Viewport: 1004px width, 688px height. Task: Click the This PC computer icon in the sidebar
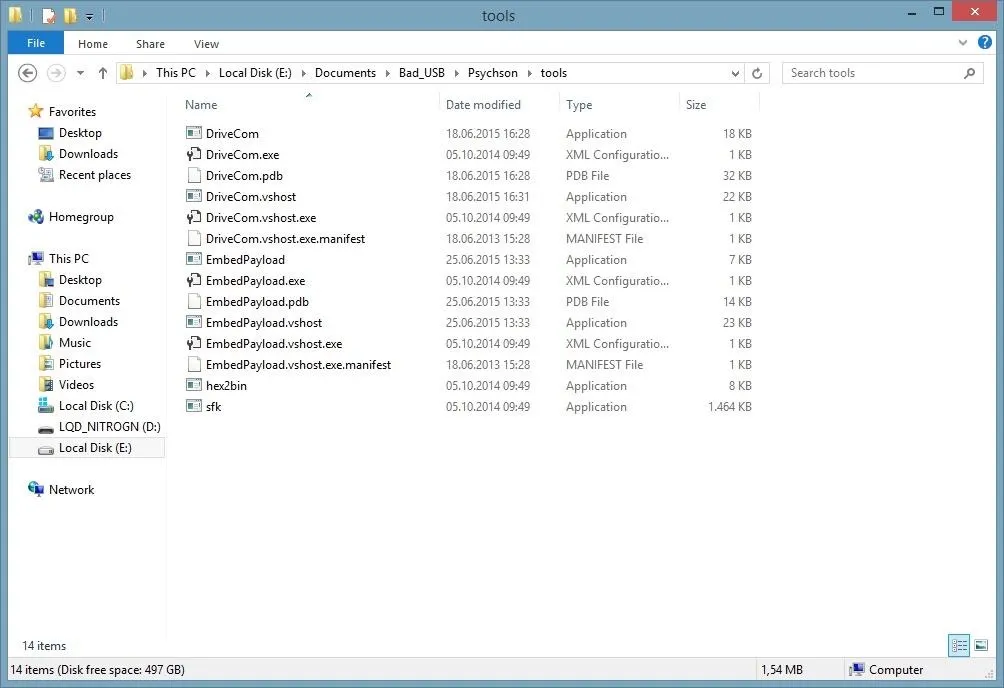click(x=36, y=259)
